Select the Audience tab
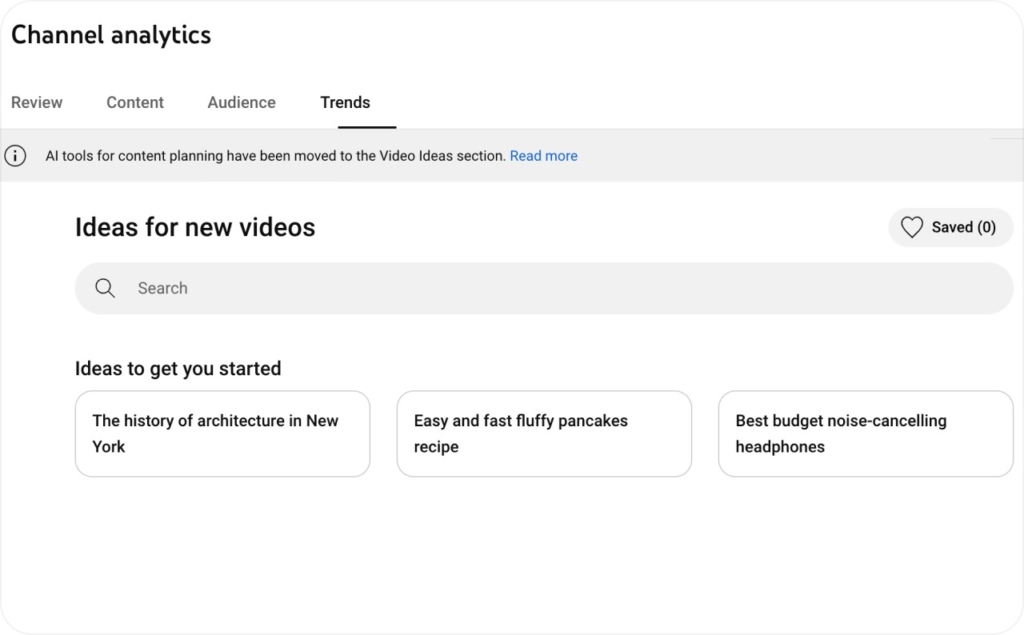The height and width of the screenshot is (635, 1024). click(x=241, y=102)
